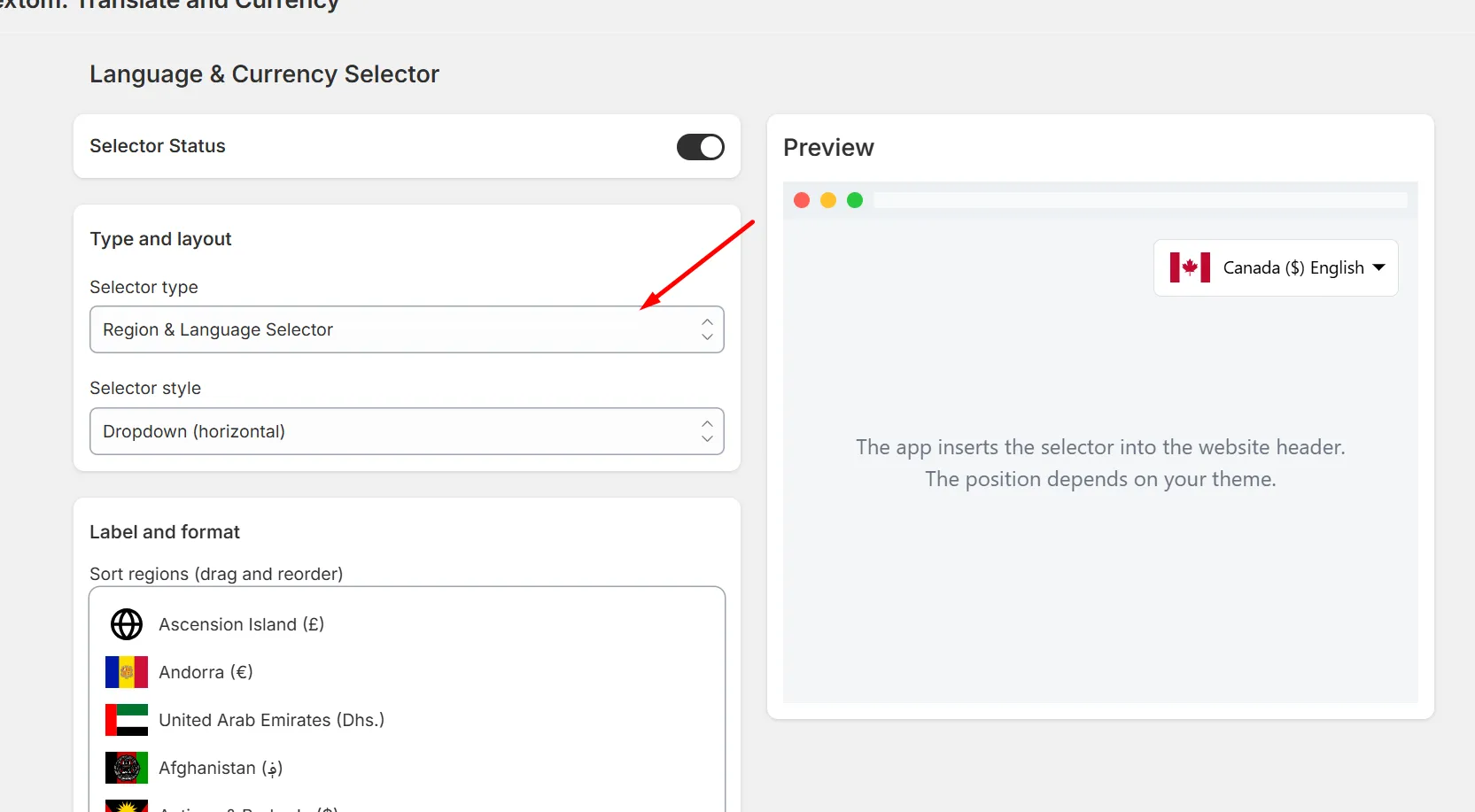Viewport: 1475px width, 812px height.
Task: Click the caret arrow in preview selector
Action: (x=1379, y=267)
